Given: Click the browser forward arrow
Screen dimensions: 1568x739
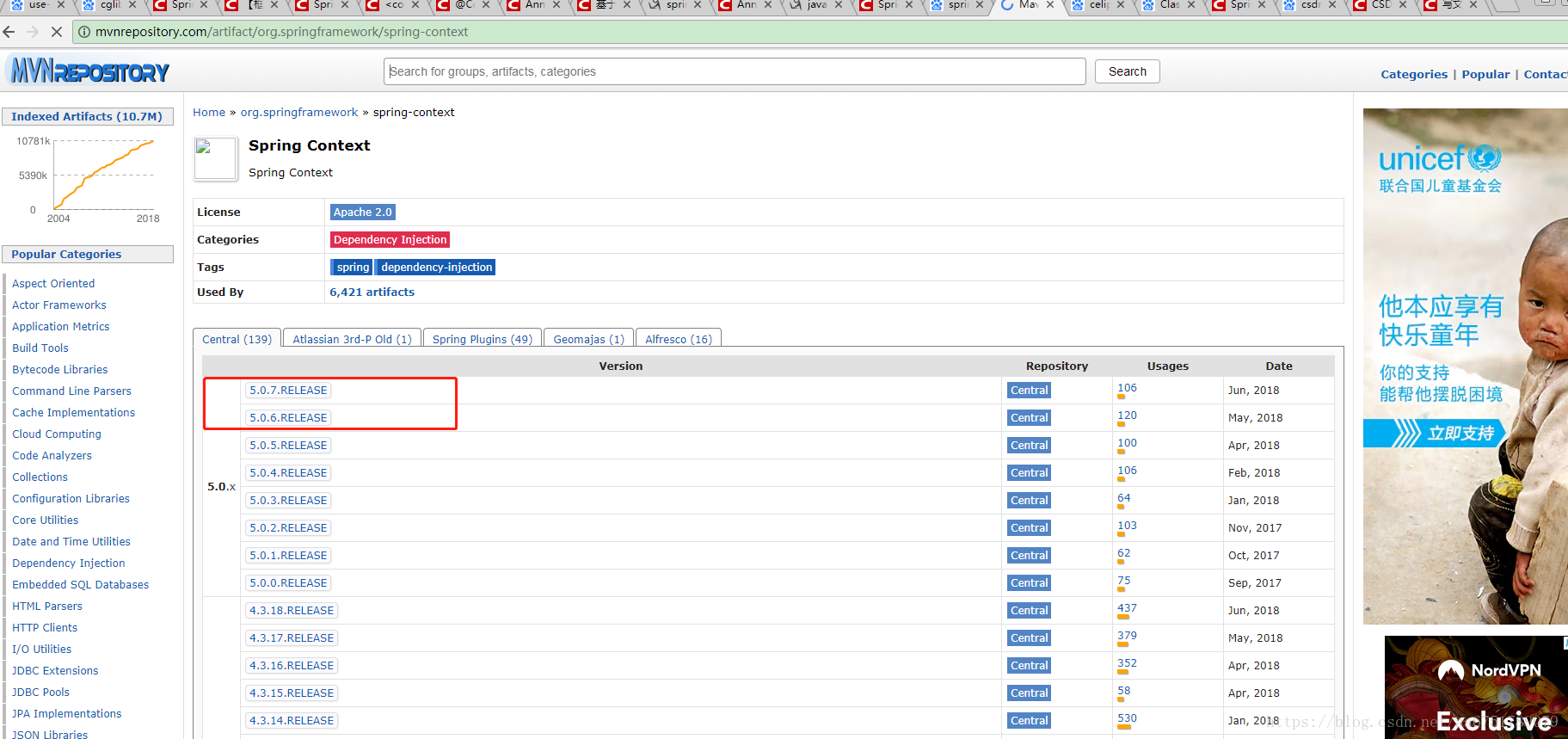Looking at the screenshot, I should pyautogui.click(x=33, y=32).
